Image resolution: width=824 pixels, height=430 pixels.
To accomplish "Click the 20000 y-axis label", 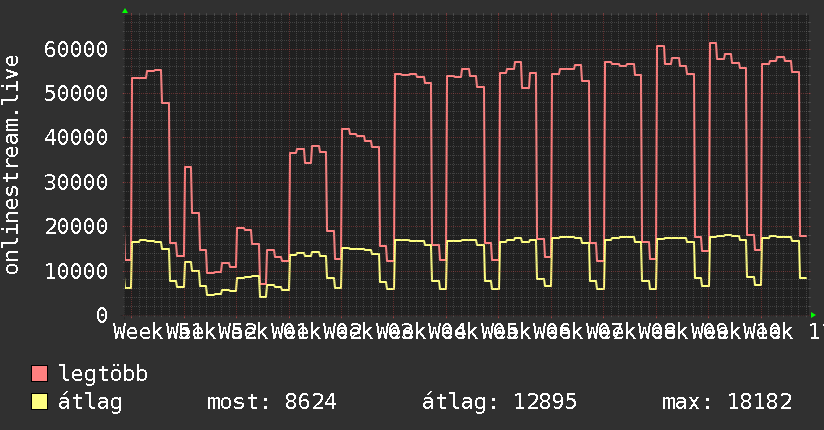I will pos(76,227).
